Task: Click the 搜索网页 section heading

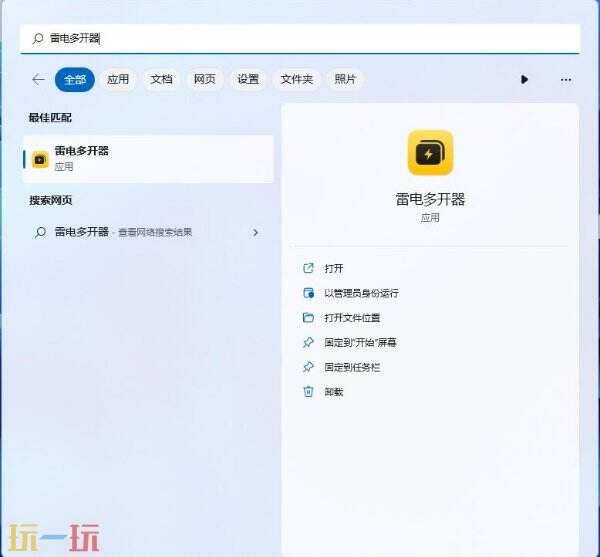Action: pyautogui.click(x=51, y=200)
